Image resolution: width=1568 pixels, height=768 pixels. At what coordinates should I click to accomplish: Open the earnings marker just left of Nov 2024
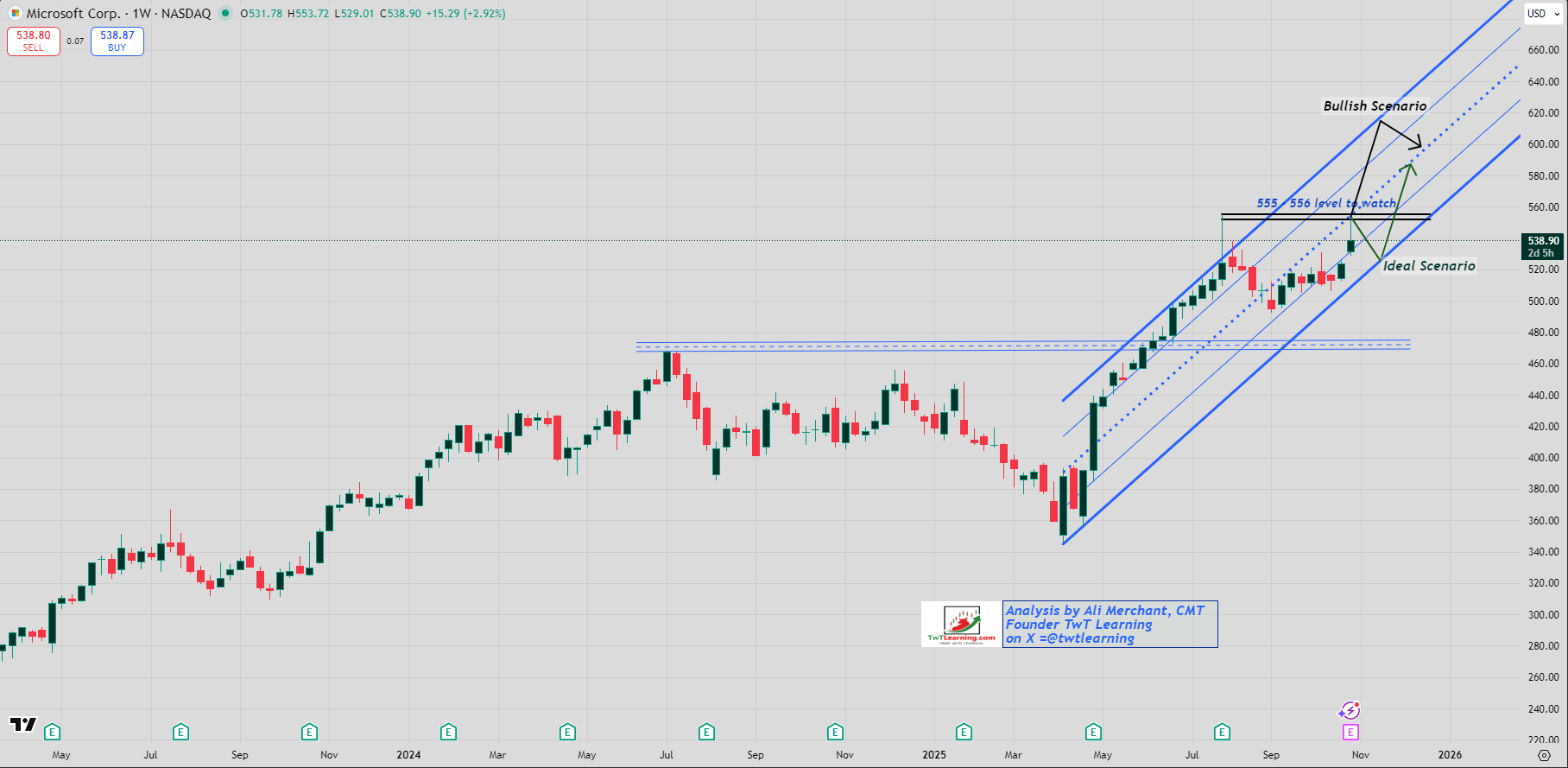coord(835,733)
